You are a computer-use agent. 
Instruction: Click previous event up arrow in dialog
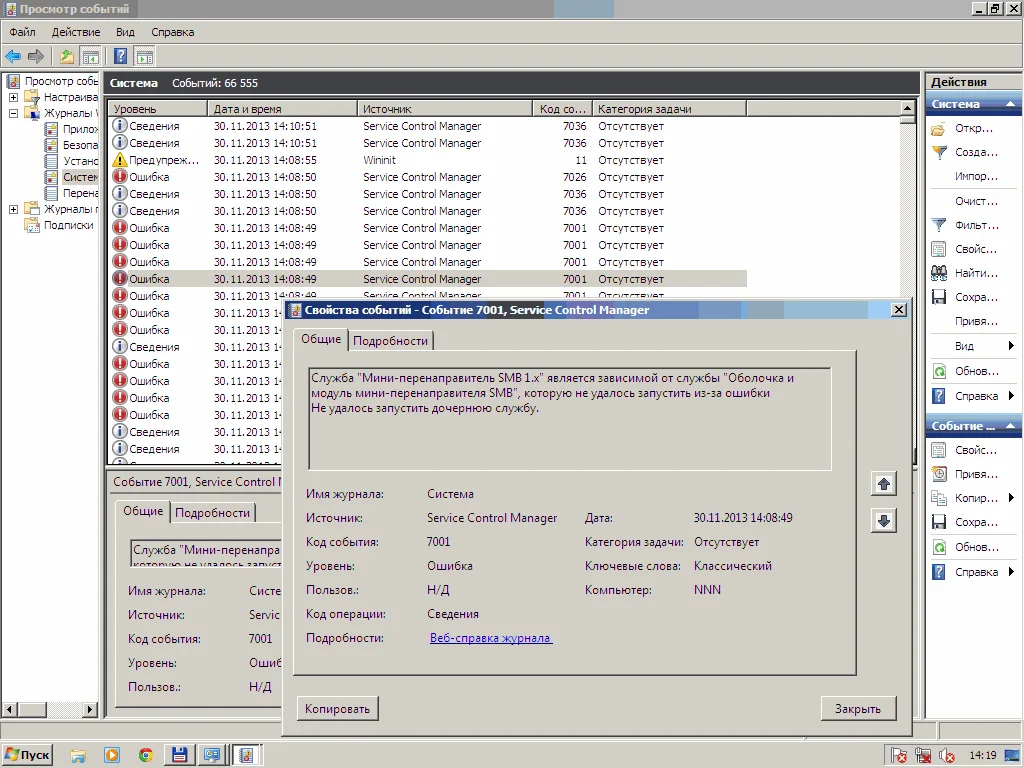[x=884, y=484]
